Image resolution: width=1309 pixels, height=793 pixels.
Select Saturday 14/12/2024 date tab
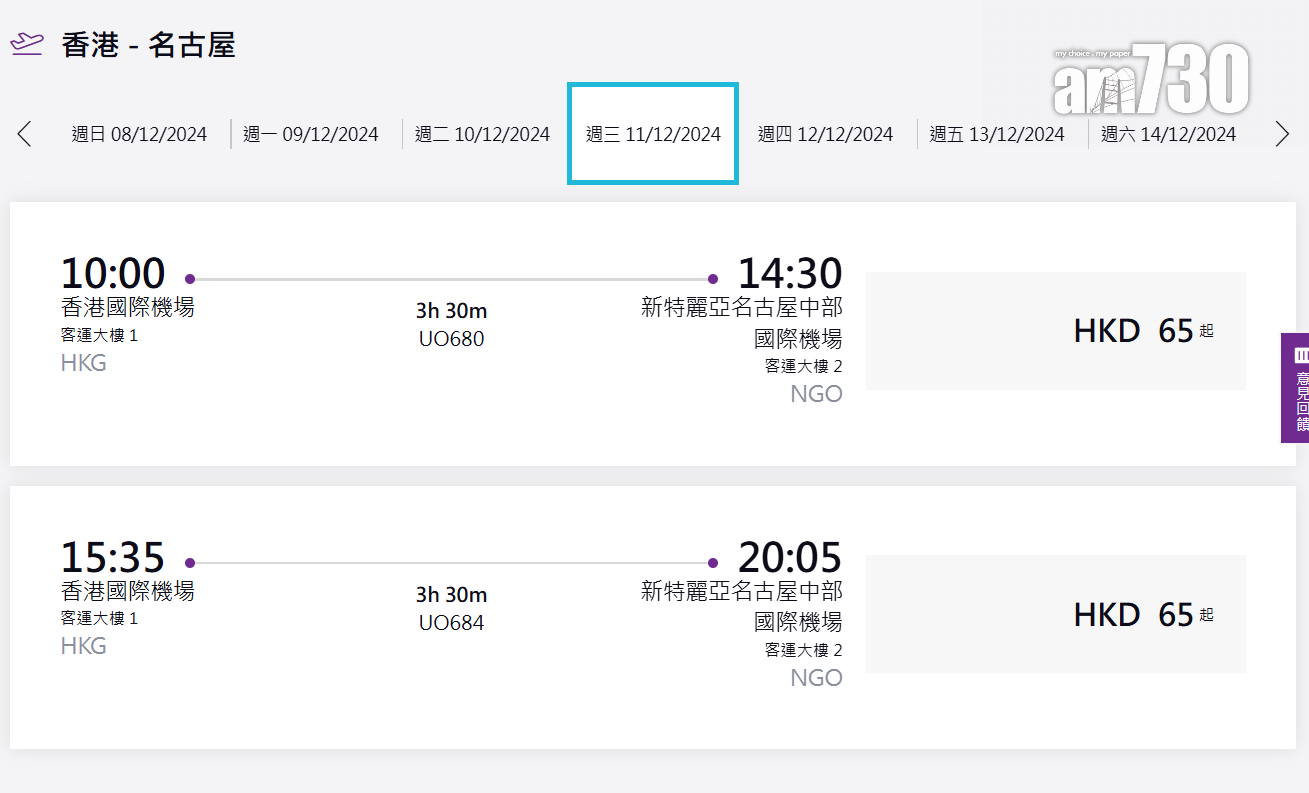click(1168, 134)
